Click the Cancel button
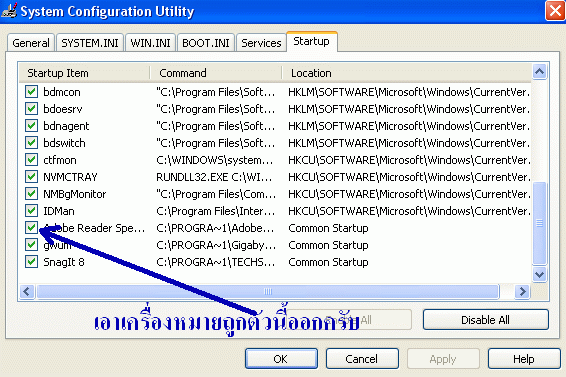Screen dimensions: 566x377 [x=362, y=359]
